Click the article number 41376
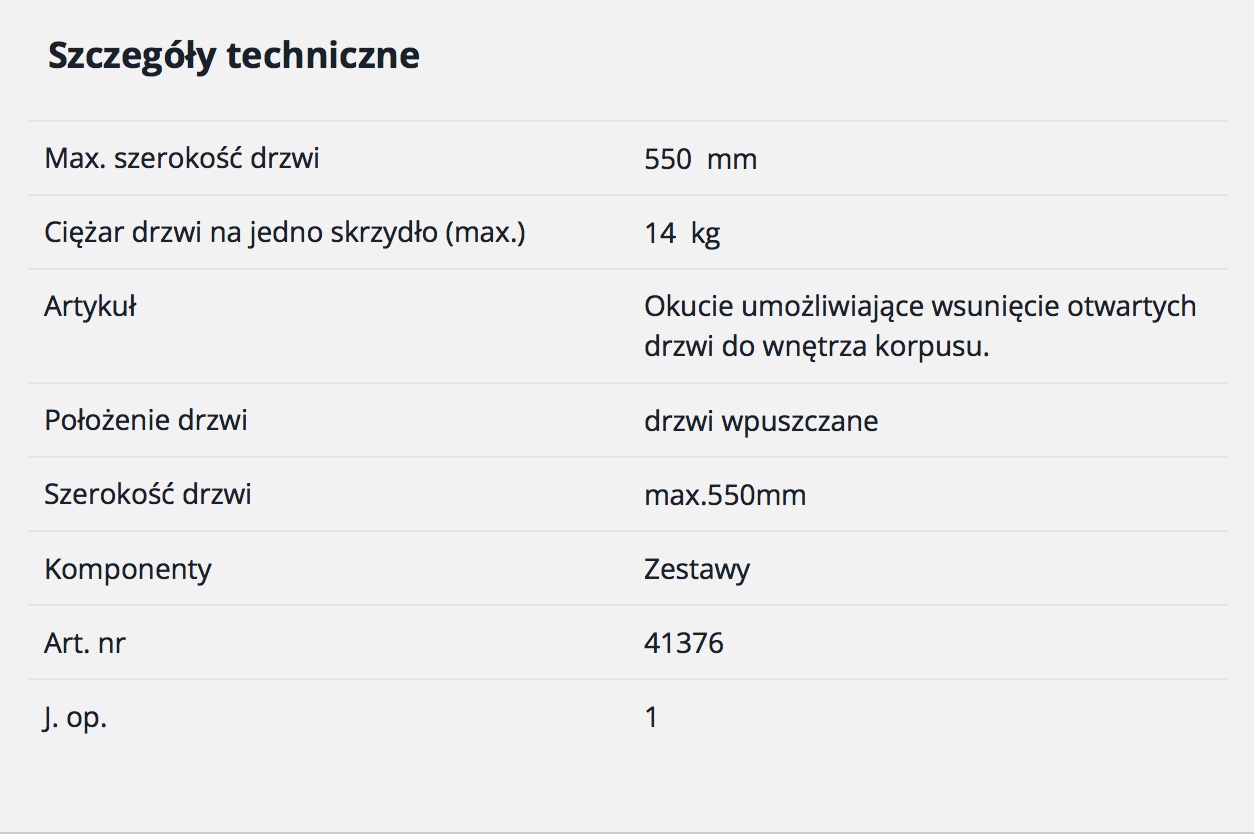1254x834 pixels. coord(684,643)
